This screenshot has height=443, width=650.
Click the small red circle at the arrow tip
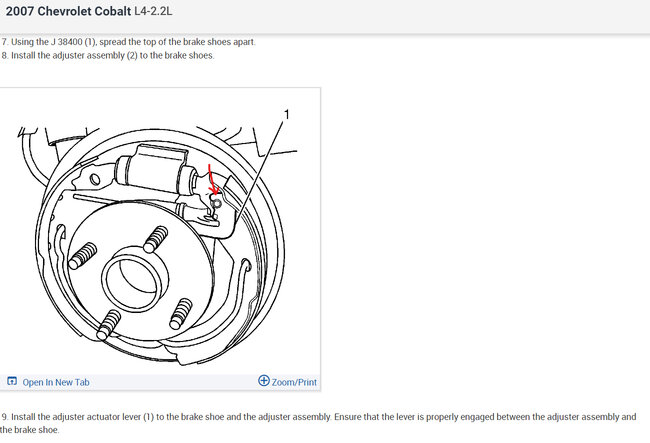pyautogui.click(x=216, y=203)
